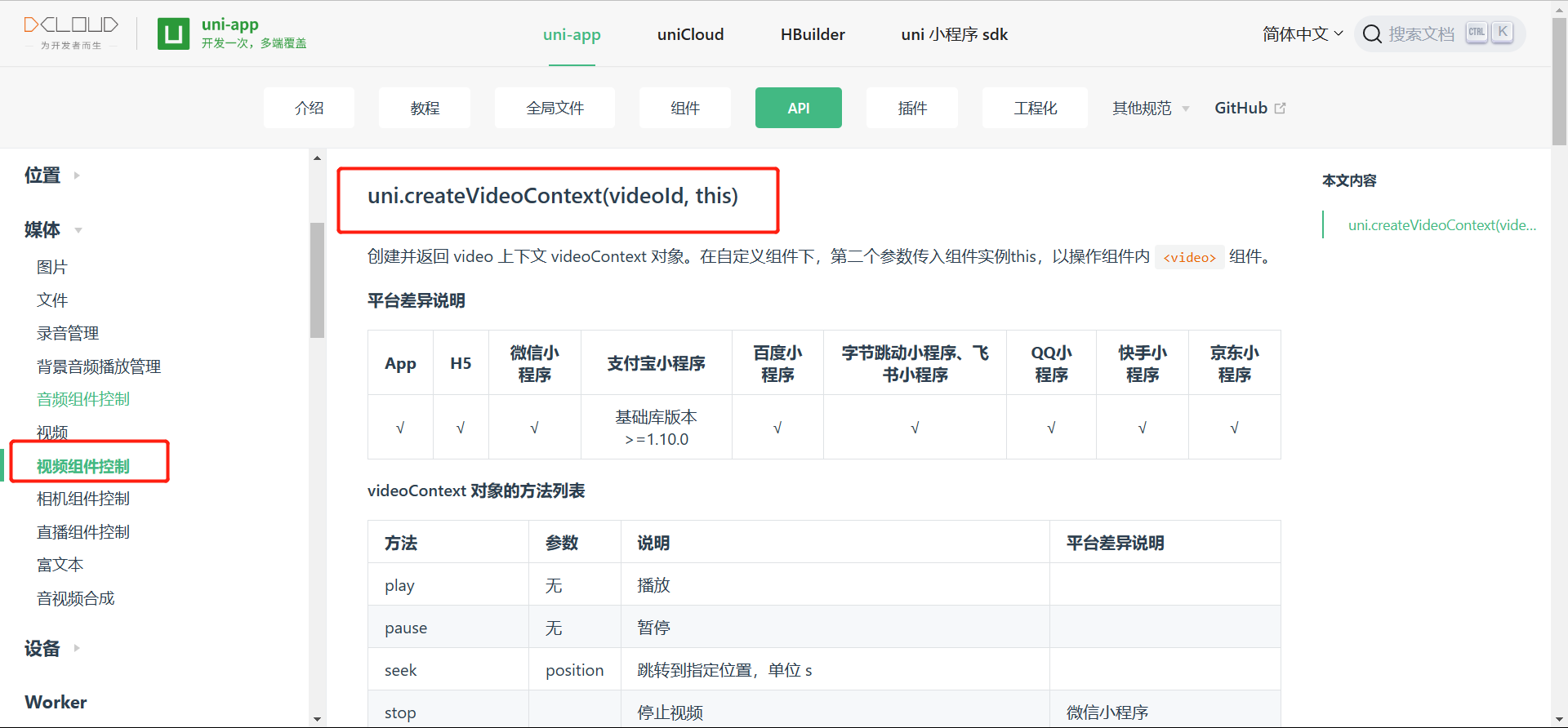Expand the 其他规范 dropdown

[x=1151, y=108]
